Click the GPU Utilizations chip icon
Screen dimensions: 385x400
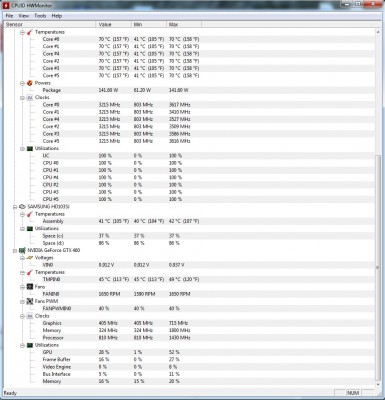tap(30, 345)
